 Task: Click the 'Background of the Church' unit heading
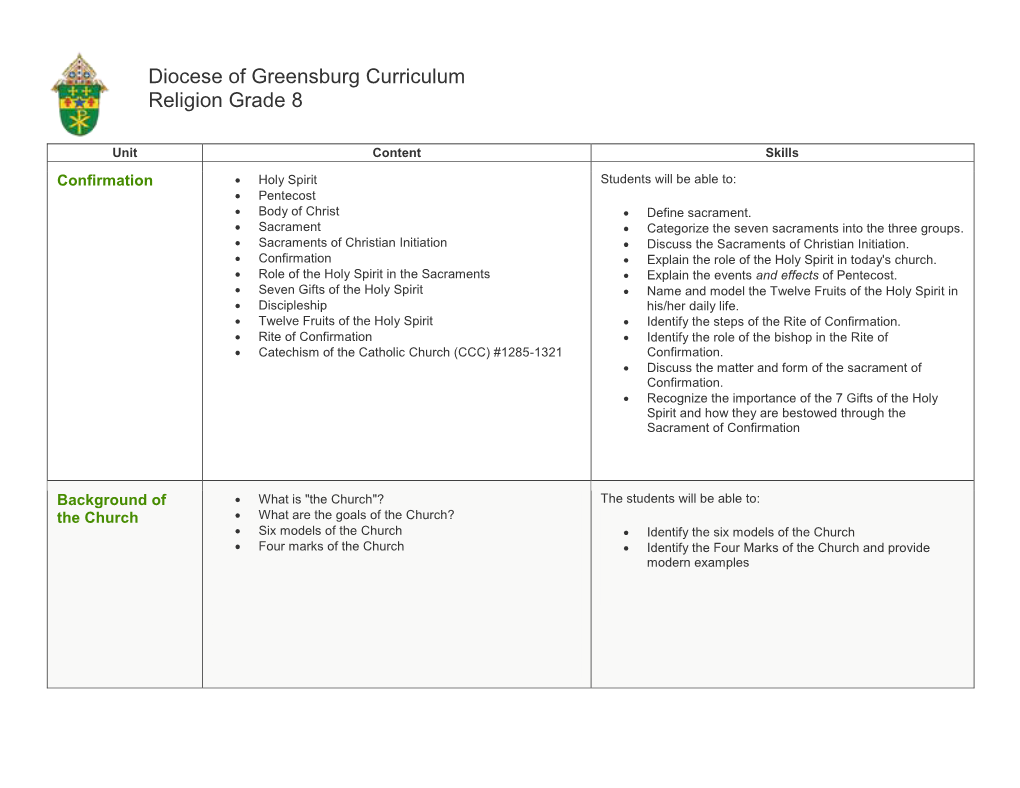point(111,508)
